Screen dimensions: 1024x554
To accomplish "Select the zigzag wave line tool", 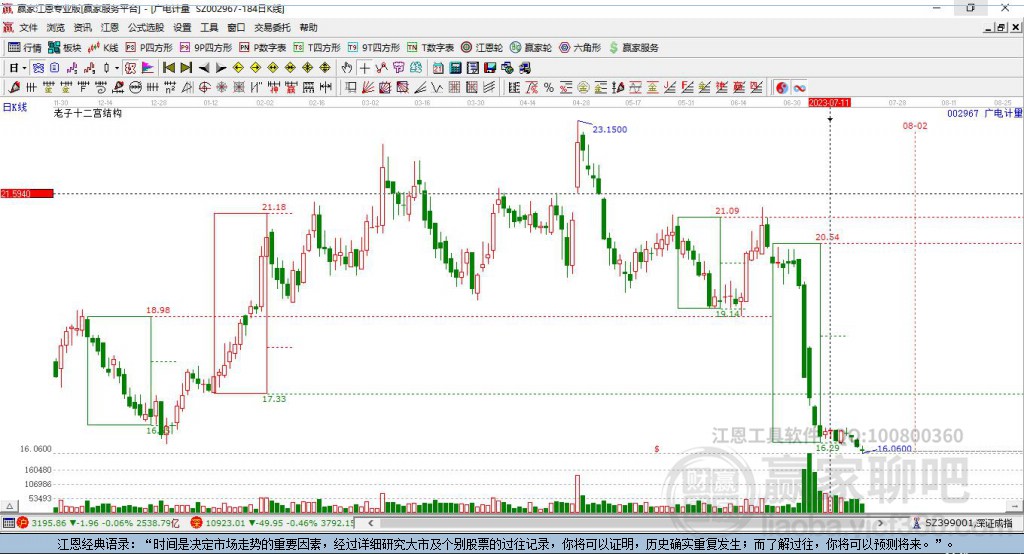I will 436,88.
